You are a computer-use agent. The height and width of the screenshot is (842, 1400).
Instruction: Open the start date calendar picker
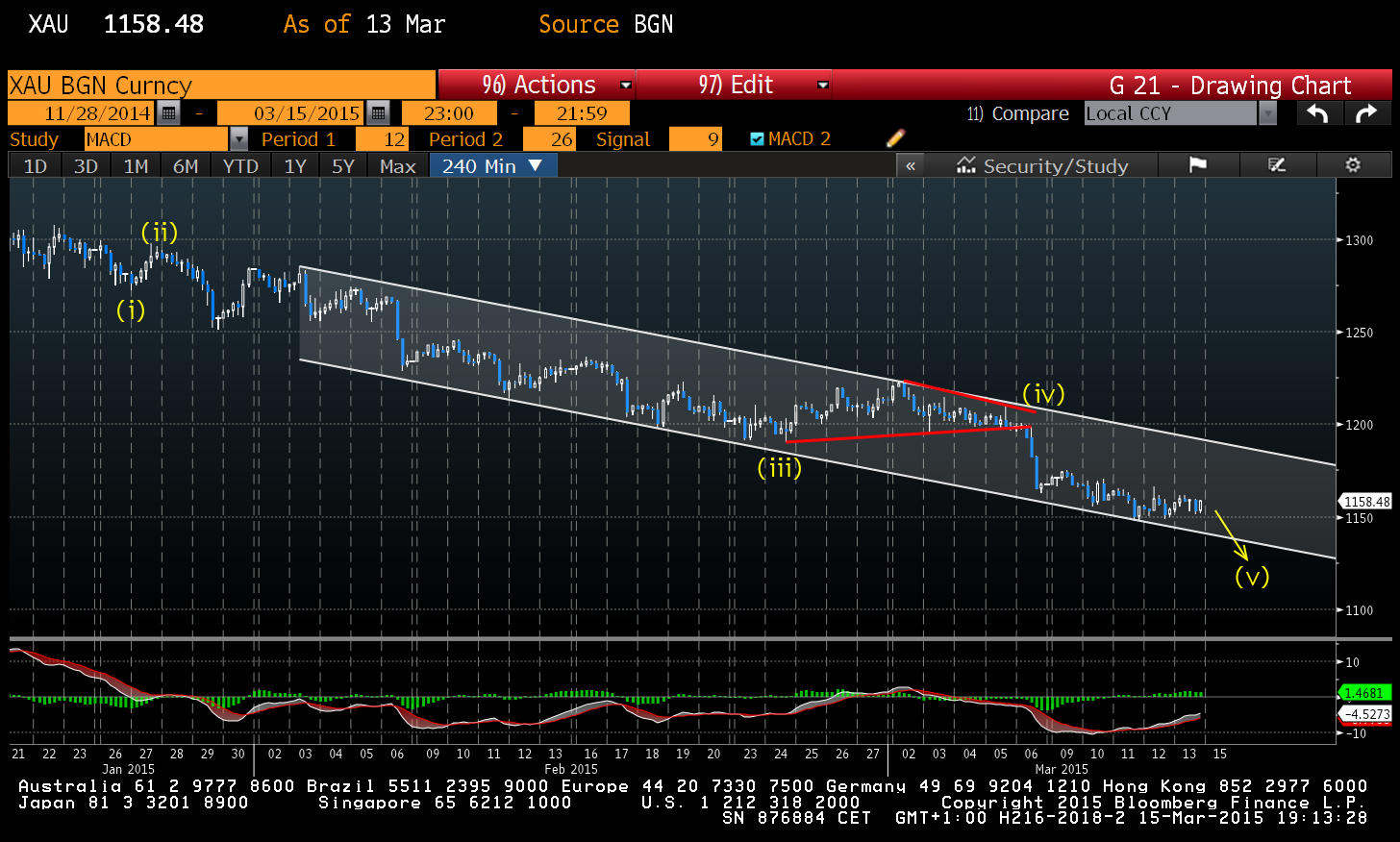pos(168,113)
